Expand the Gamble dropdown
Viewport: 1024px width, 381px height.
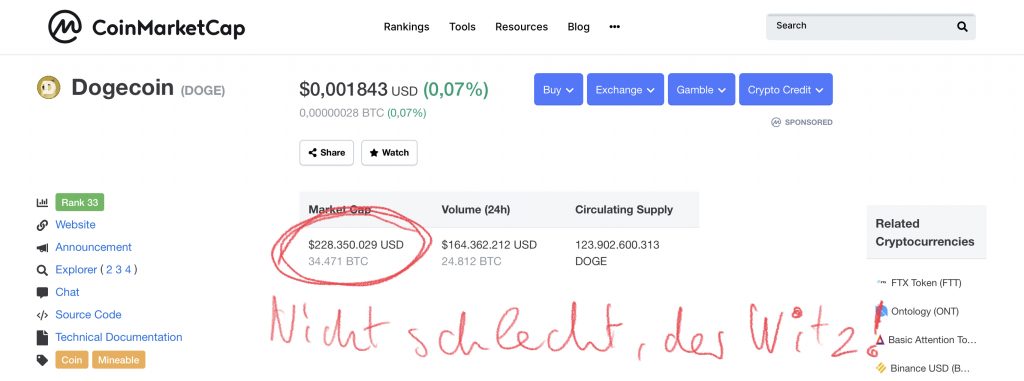pyautogui.click(x=701, y=90)
